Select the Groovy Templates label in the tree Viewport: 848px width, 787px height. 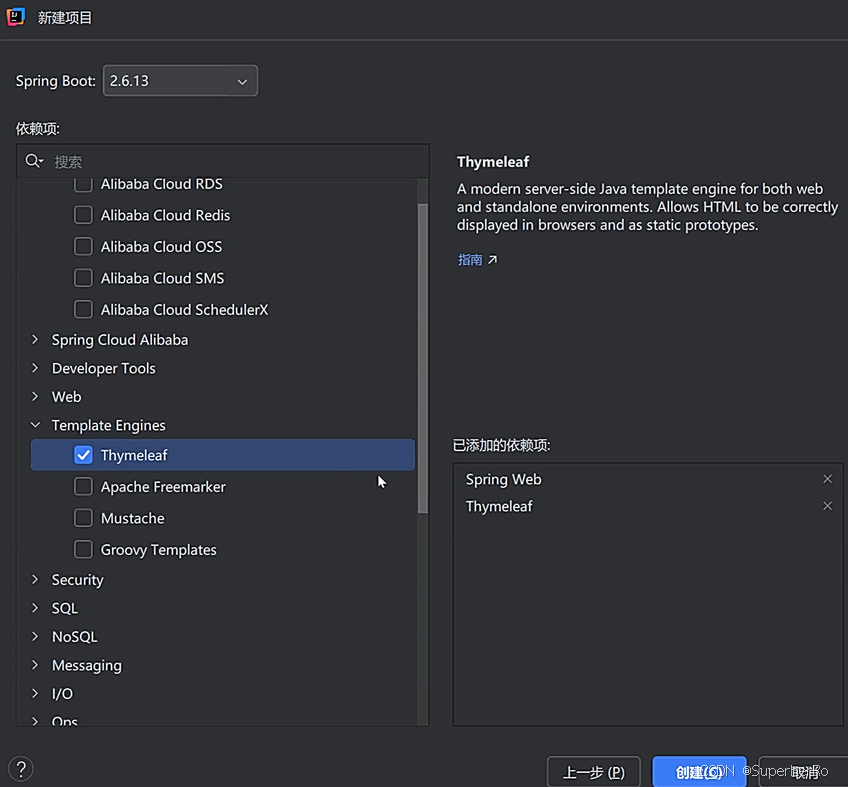pos(158,550)
